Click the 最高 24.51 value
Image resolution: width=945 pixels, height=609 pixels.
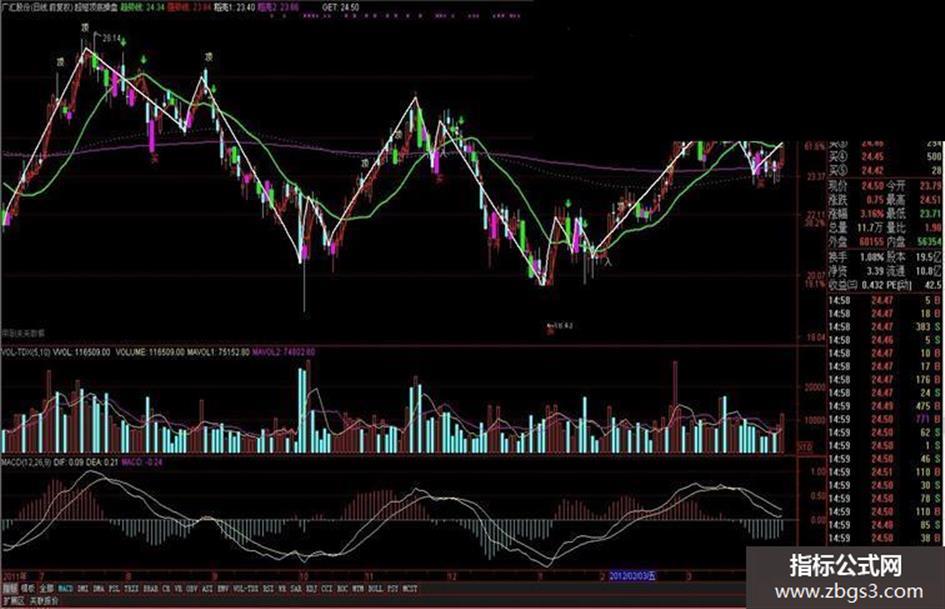(931, 200)
